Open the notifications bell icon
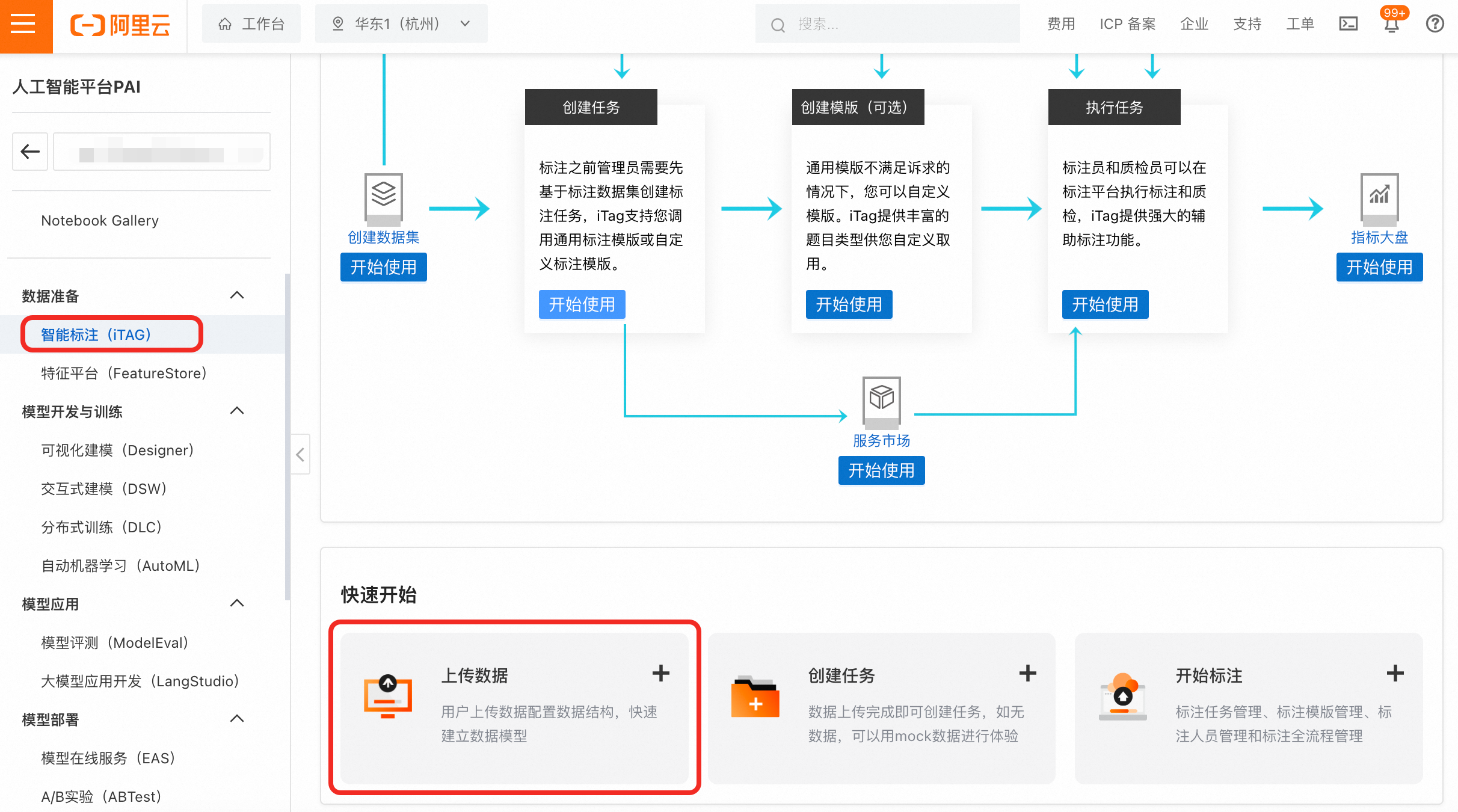Screen dimensions: 1458x812 click(1391, 25)
